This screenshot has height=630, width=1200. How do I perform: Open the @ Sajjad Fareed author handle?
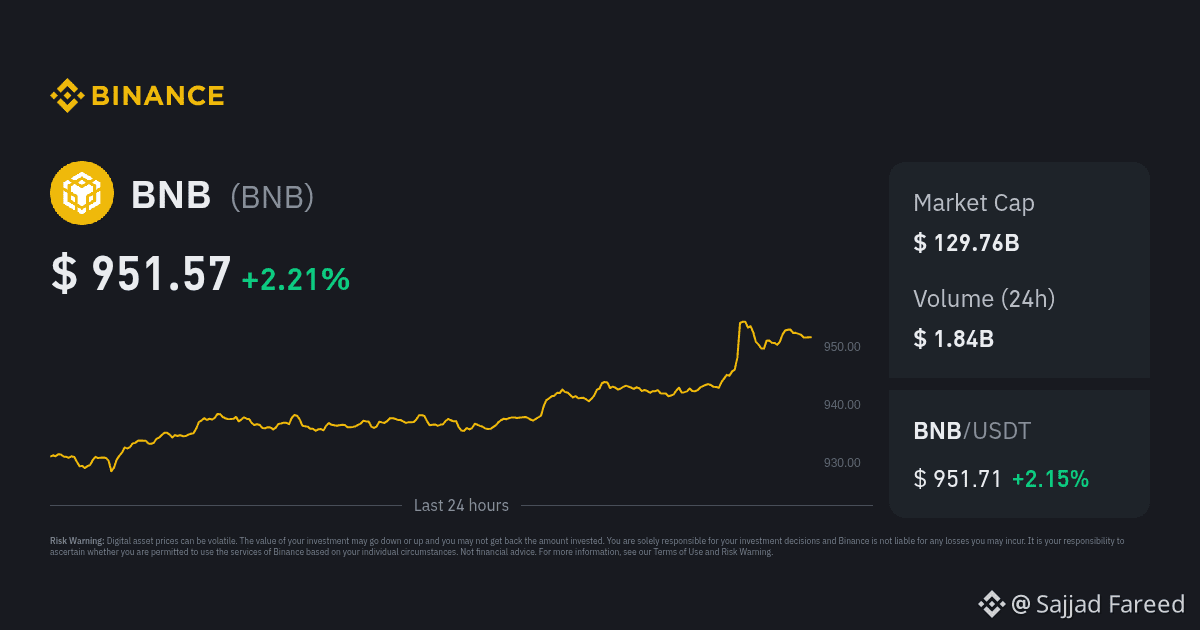(1098, 604)
